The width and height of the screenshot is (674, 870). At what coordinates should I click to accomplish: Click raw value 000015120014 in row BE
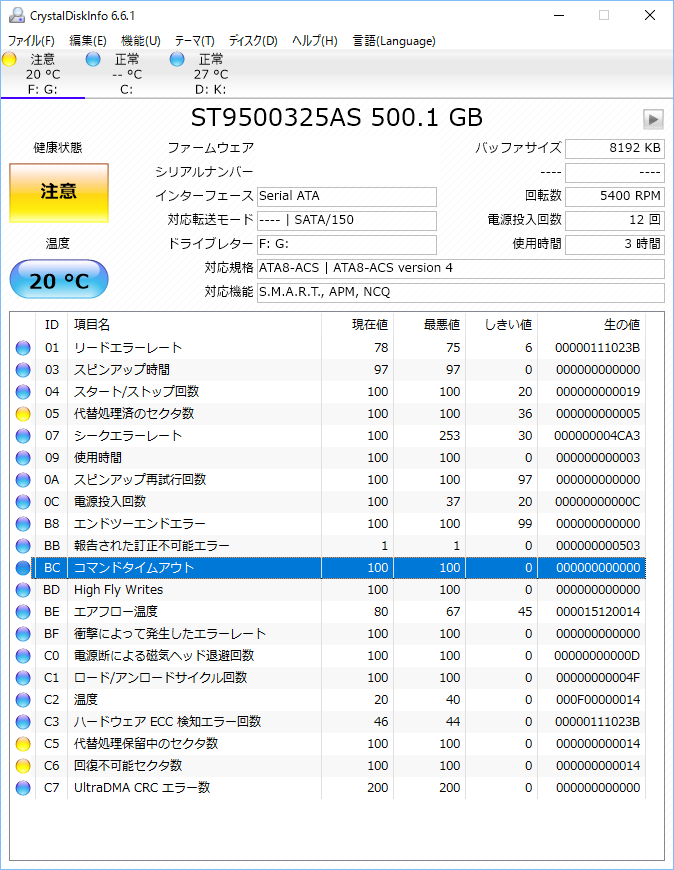(598, 612)
